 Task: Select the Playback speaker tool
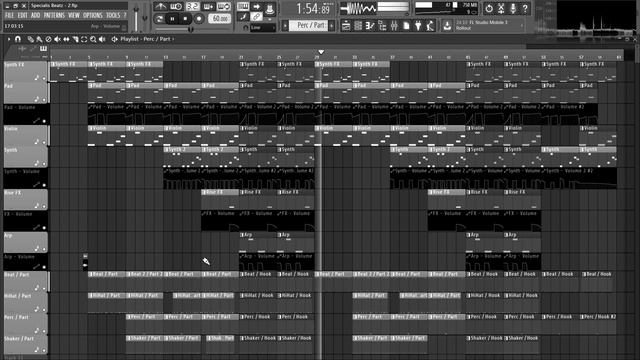point(102,39)
